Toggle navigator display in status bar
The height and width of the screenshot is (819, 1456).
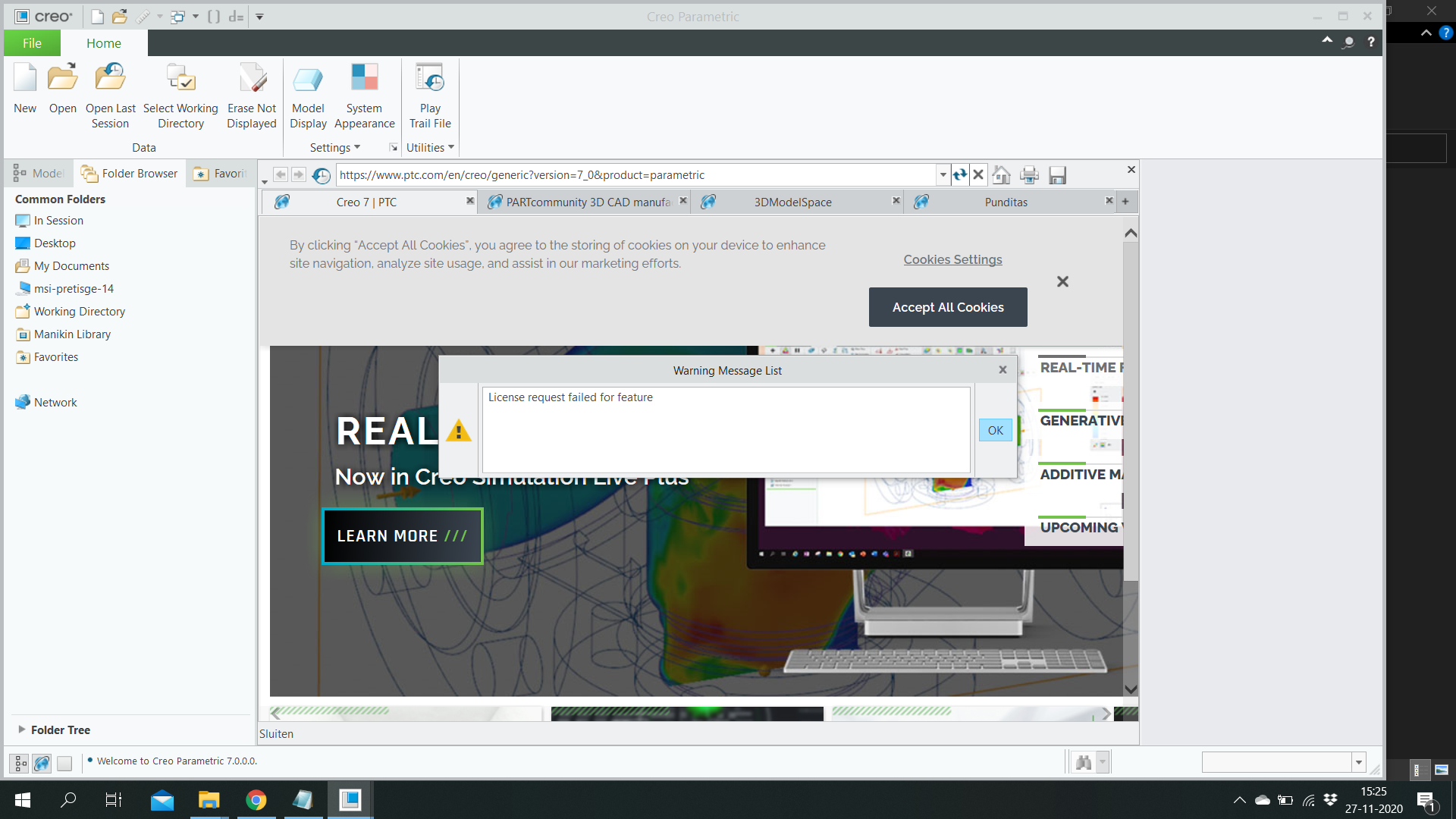pos(20,763)
